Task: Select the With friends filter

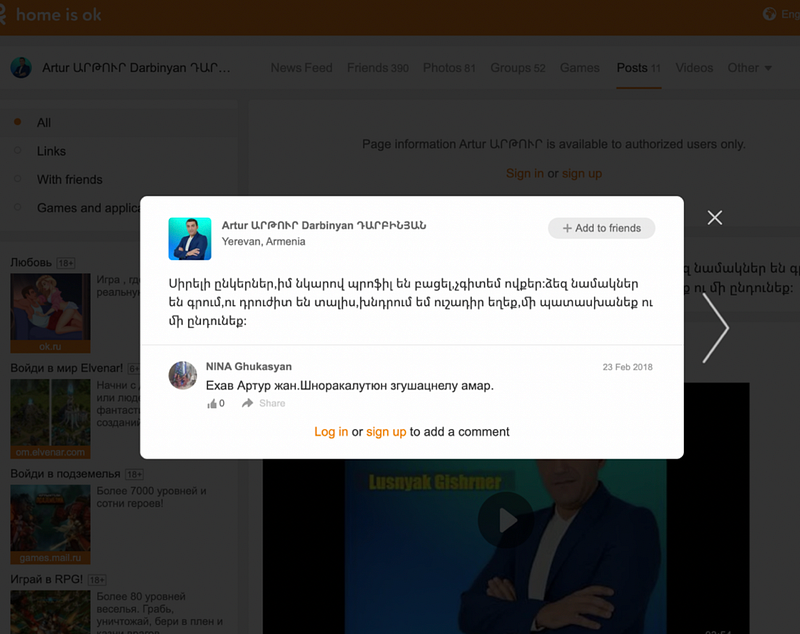Action: pyautogui.click(x=69, y=180)
